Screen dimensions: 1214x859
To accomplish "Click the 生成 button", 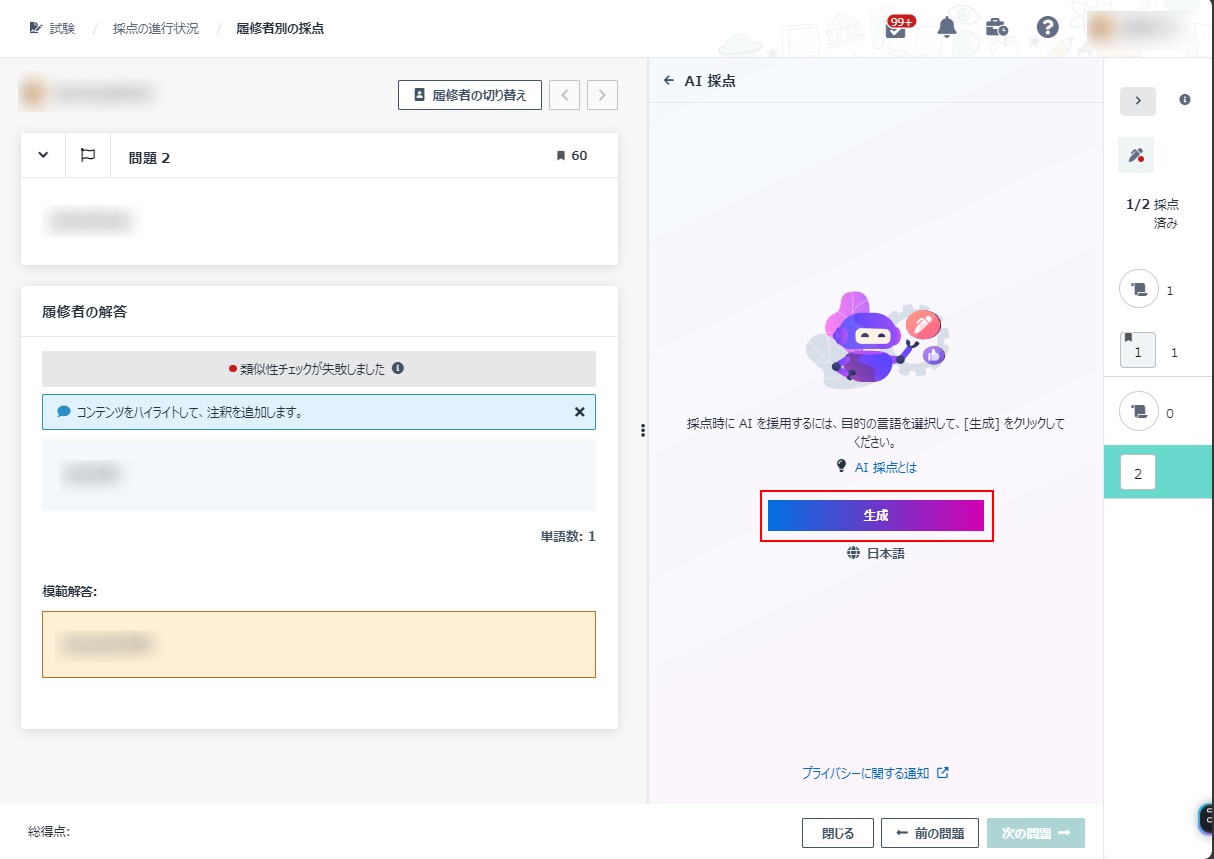I will click(876, 516).
